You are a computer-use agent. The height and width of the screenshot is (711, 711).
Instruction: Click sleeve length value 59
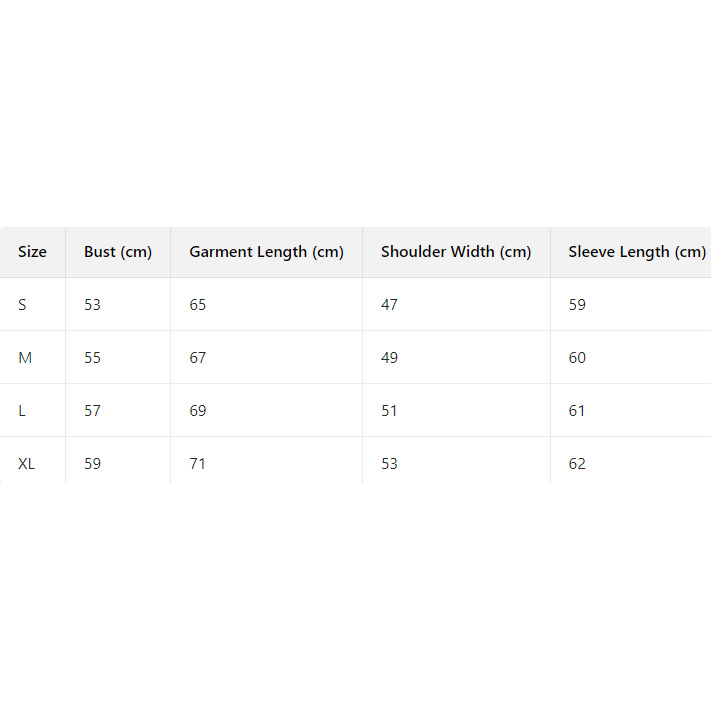(x=577, y=305)
